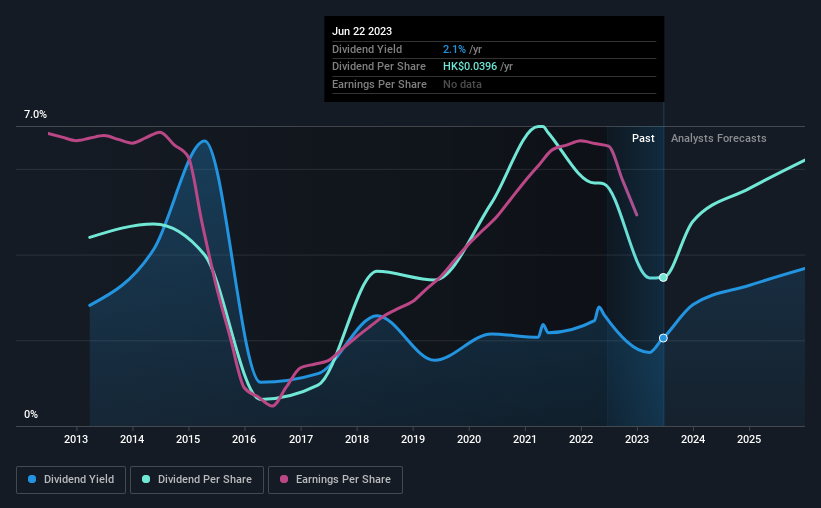
Task: Click the 2025 x-axis label
Action: click(x=749, y=439)
